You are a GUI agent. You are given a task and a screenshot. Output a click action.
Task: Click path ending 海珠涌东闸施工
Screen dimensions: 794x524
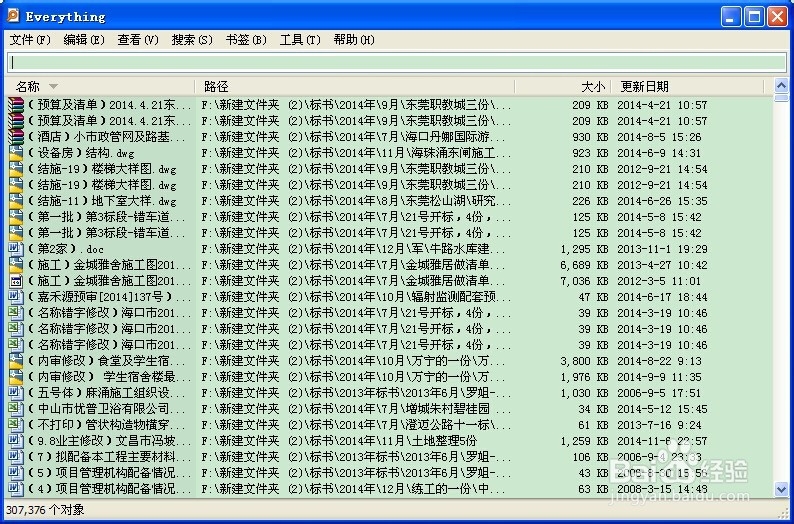tap(356, 153)
